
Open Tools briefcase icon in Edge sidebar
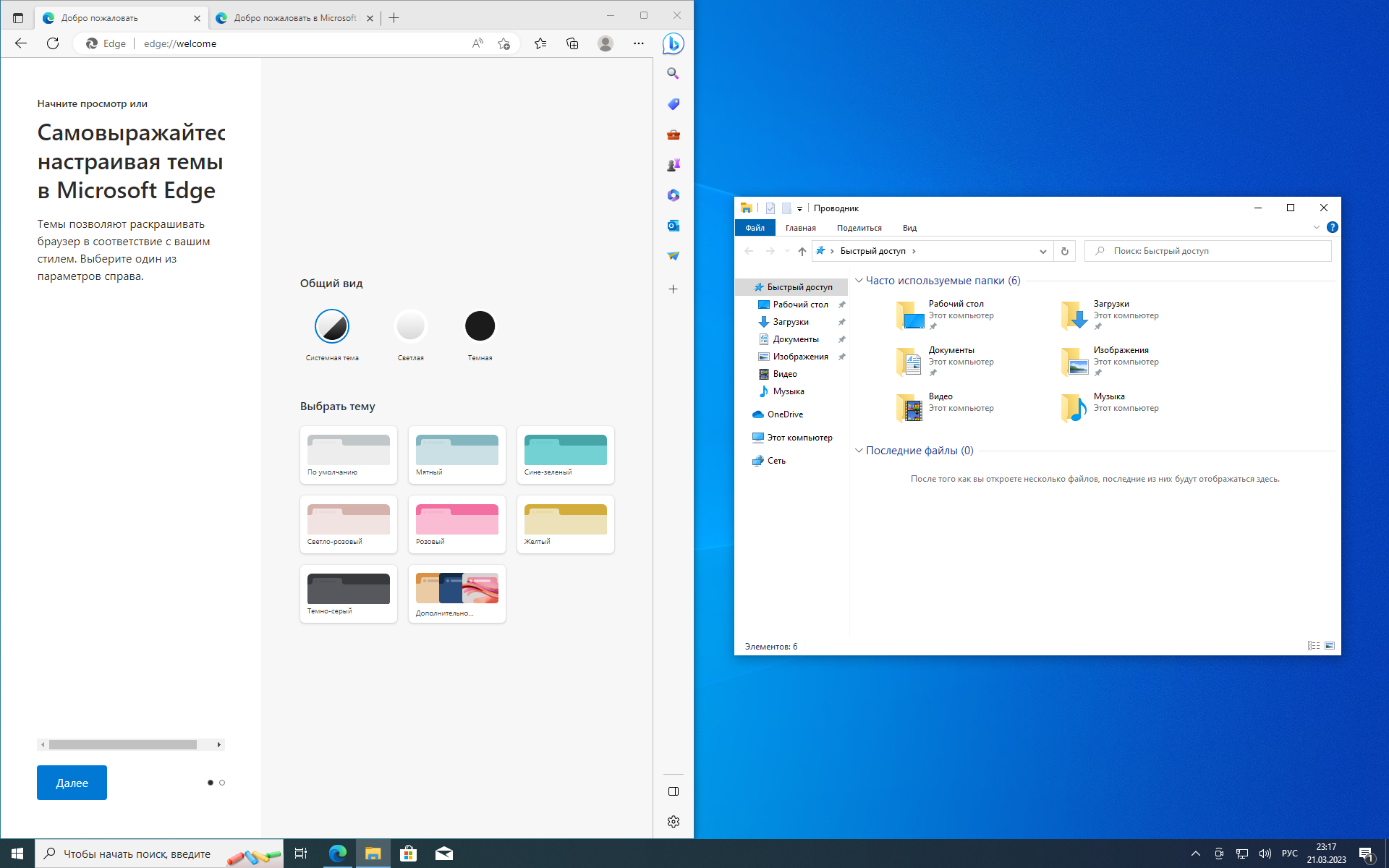coord(673,135)
